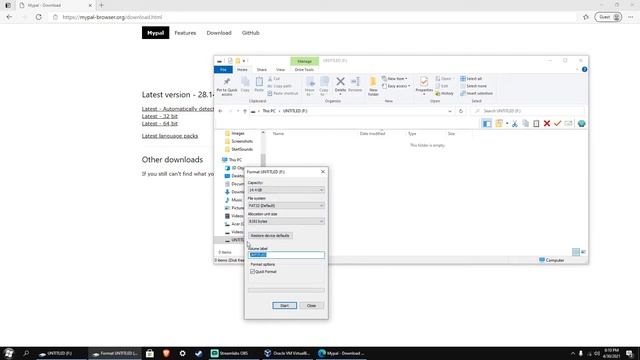Select Screenshots folder in navigation pane
Image resolution: width=640 pixels, height=360 pixels.
[239, 141]
